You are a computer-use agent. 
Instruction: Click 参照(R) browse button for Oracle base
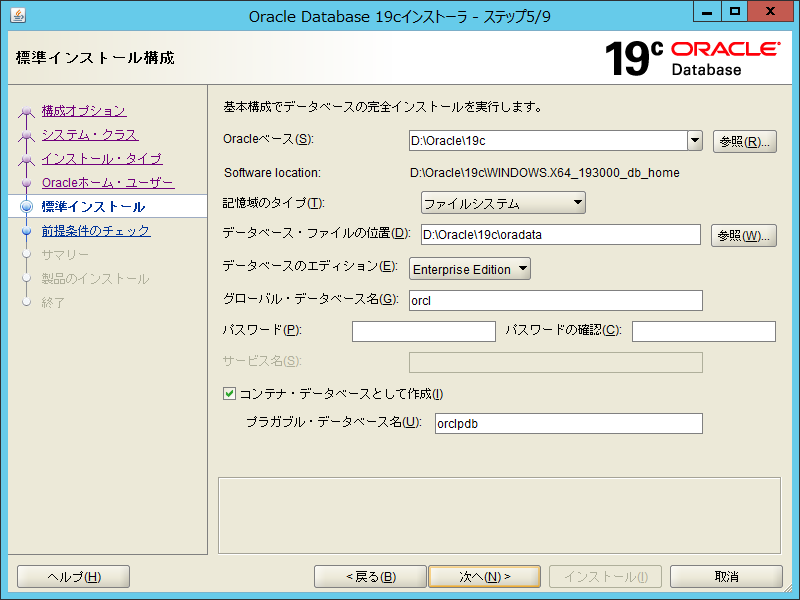click(x=744, y=142)
